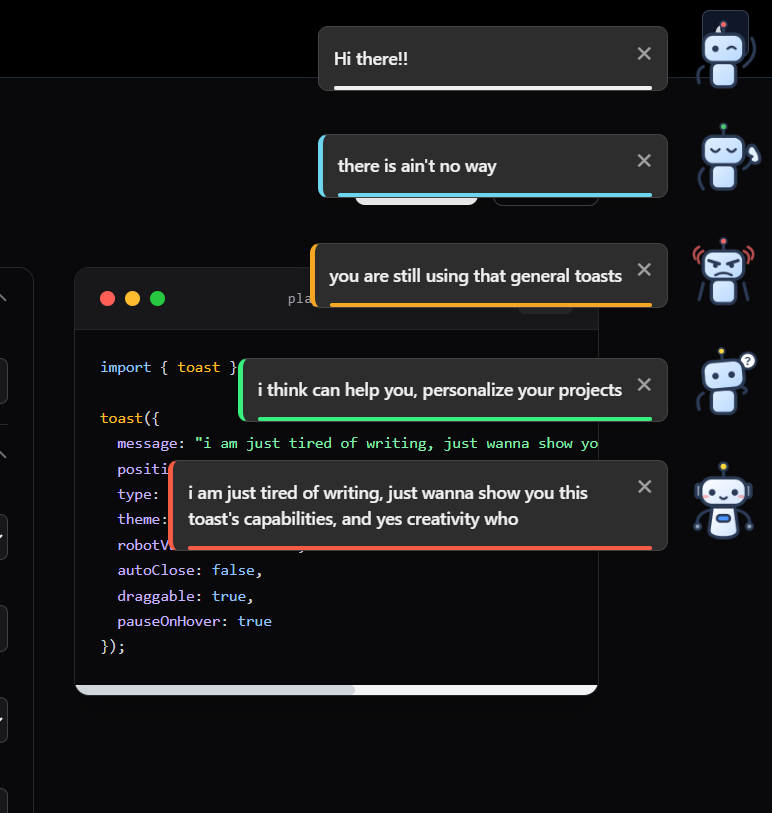Click the green traffic-light dot on the code window
Screen dimensions: 772x813
tap(157, 297)
